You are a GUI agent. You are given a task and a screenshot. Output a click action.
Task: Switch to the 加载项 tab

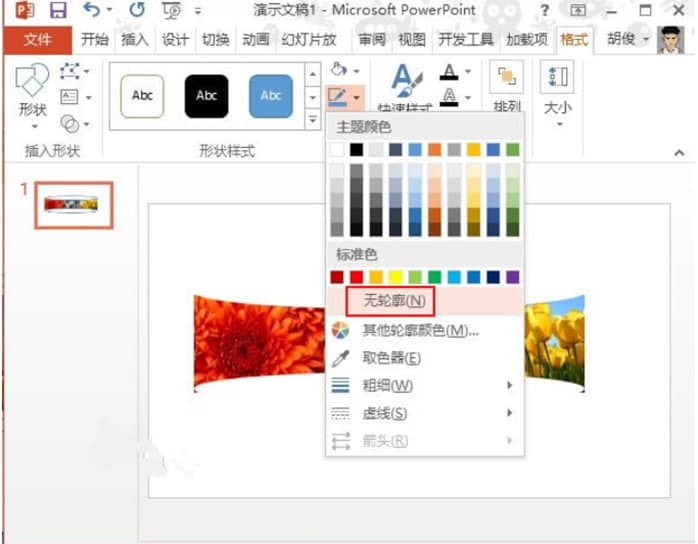[527, 40]
